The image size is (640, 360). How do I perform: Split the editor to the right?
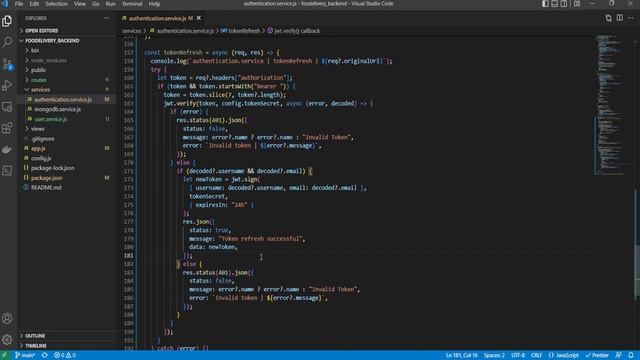pos(620,18)
